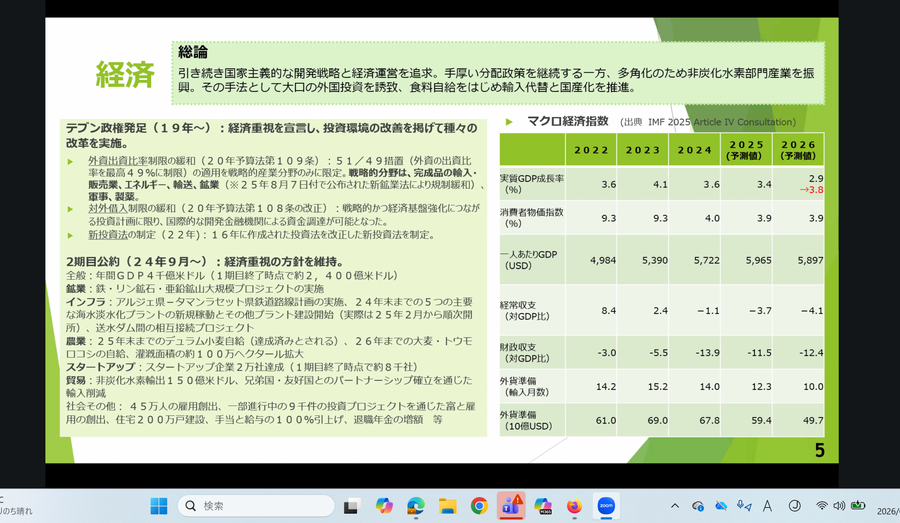Screen dimensions: 900x523
Task: Click the 総論 heading in the green box
Action: click(x=192, y=52)
